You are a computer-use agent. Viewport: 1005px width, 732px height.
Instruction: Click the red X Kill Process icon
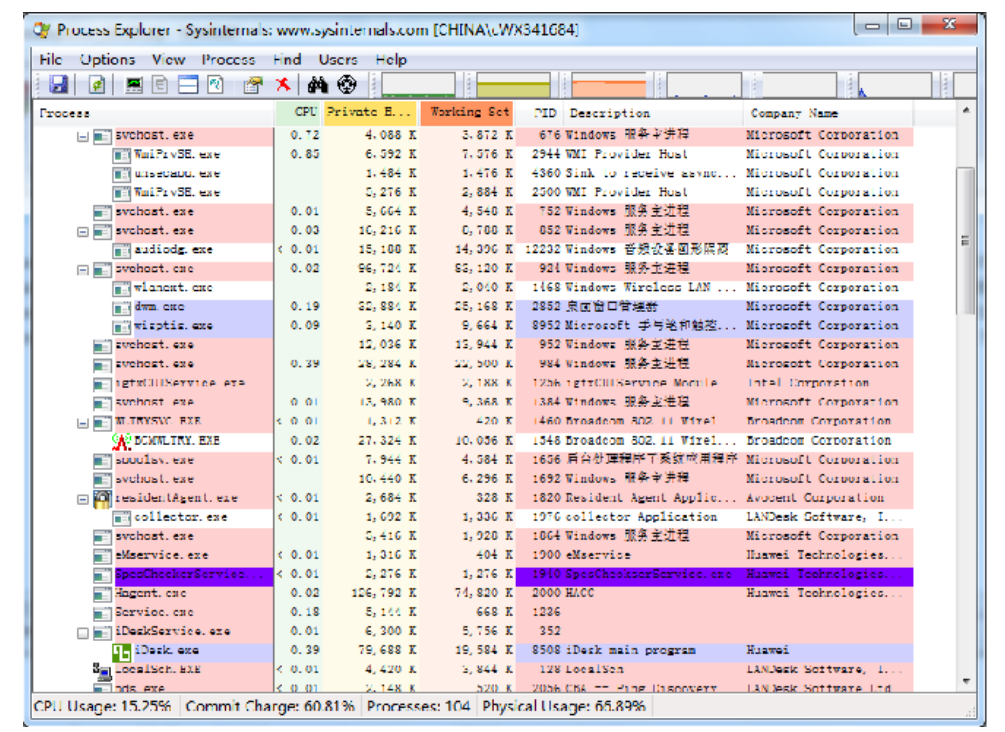click(x=283, y=85)
